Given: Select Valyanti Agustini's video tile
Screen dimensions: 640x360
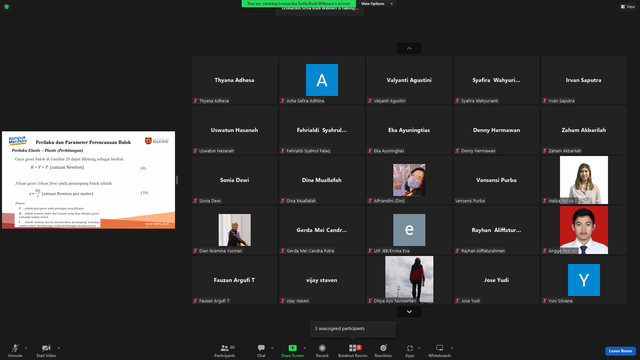Looking at the screenshot, I should (409, 80).
